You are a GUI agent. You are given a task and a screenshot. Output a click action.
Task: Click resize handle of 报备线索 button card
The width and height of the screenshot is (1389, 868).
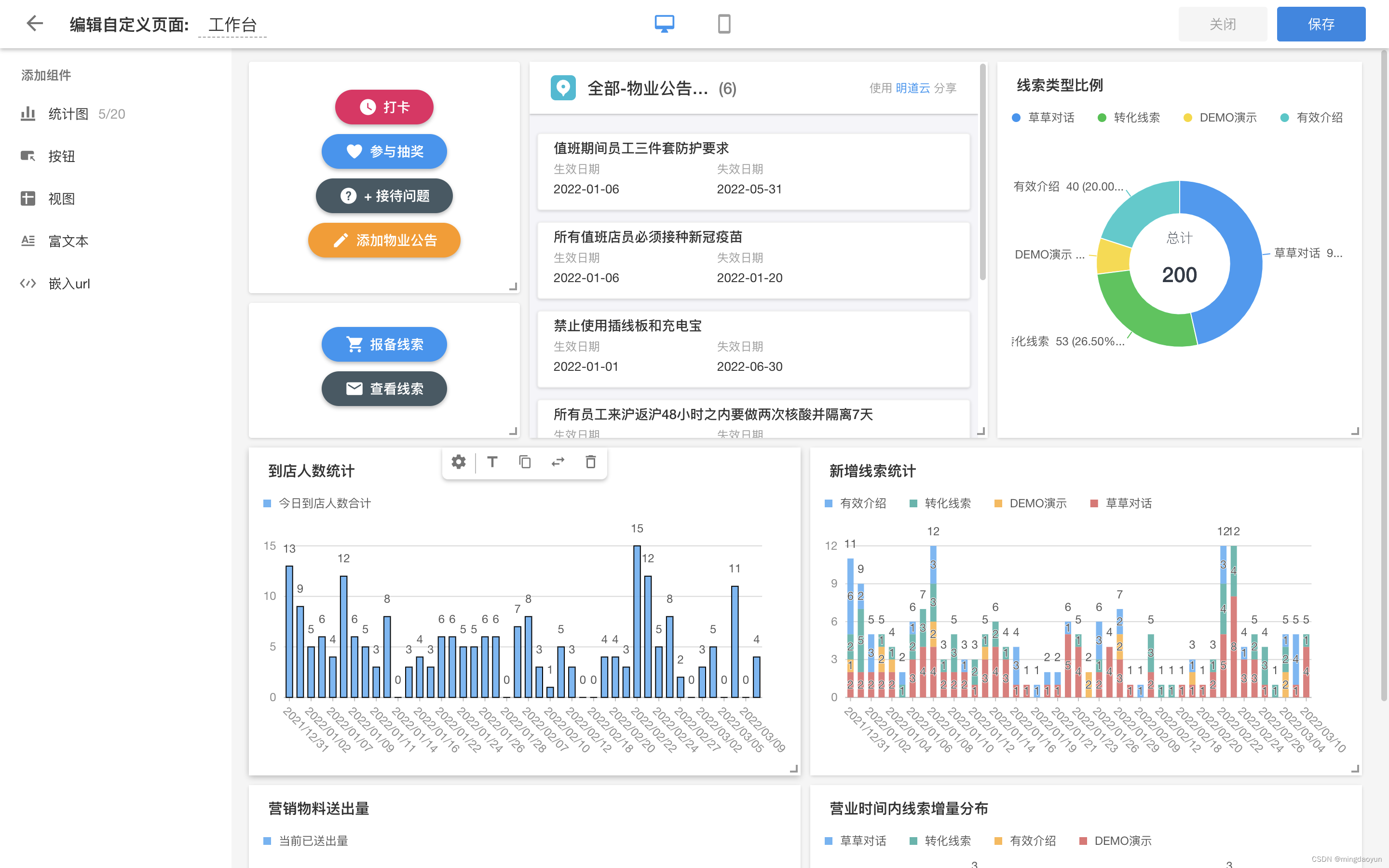(513, 431)
